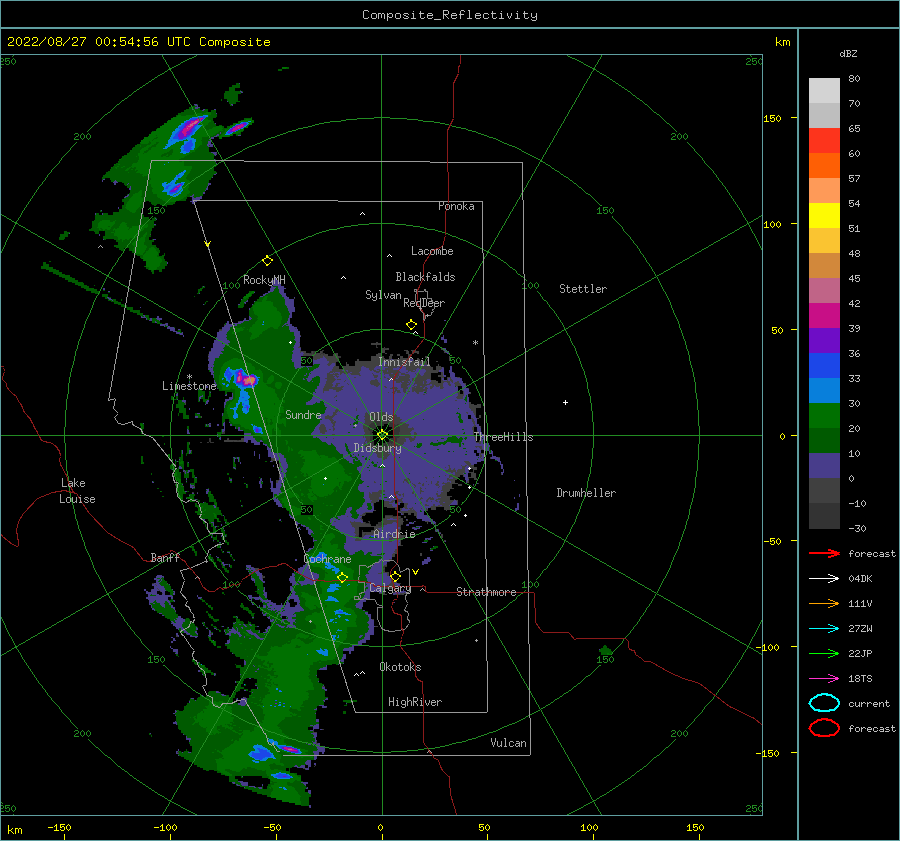The image size is (900, 841).
Task: Click the white 04DK arrow icon
Action: pyautogui.click(x=824, y=578)
